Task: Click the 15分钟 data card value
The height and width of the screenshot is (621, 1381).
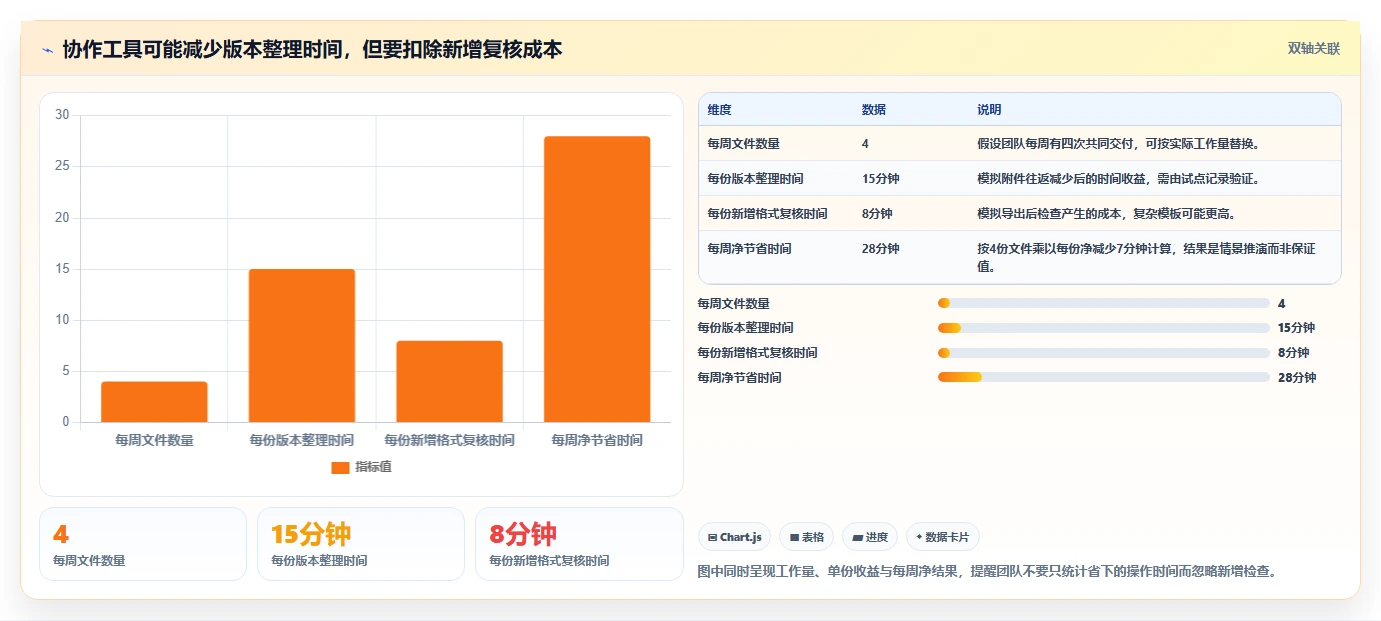Action: coord(311,535)
